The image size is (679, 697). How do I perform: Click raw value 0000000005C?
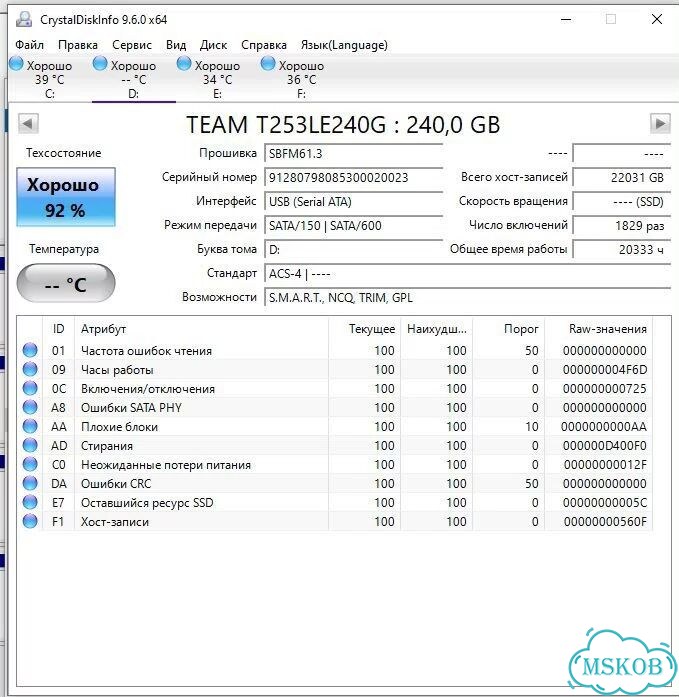[x=604, y=502]
